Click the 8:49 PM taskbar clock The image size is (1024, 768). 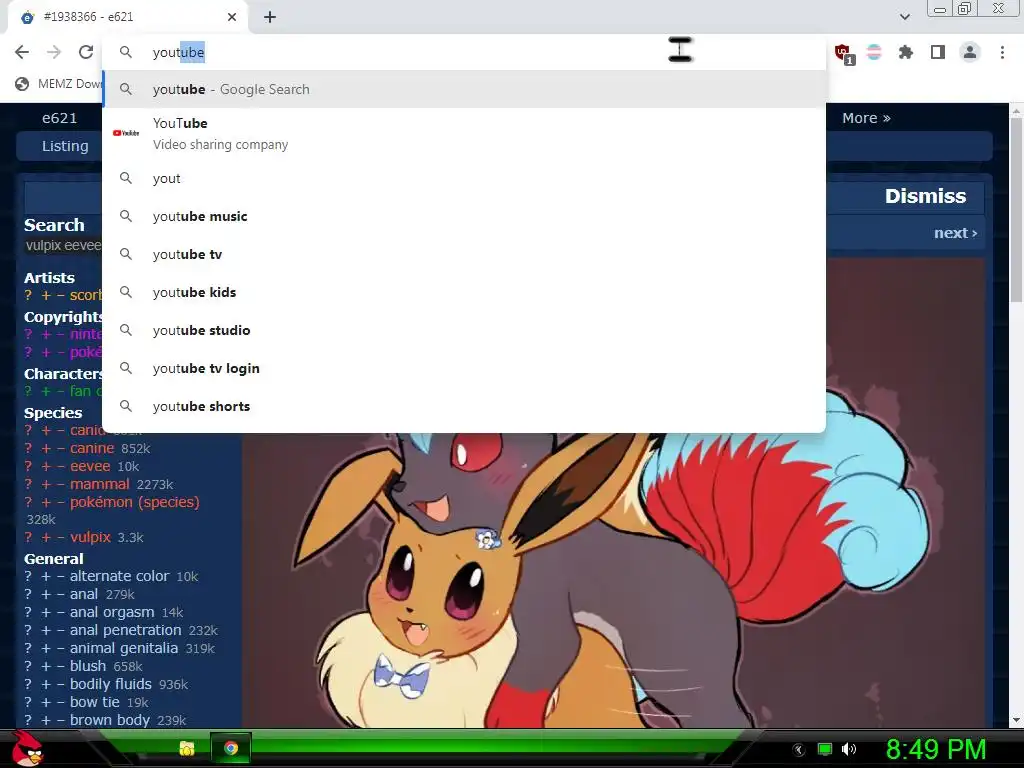936,749
